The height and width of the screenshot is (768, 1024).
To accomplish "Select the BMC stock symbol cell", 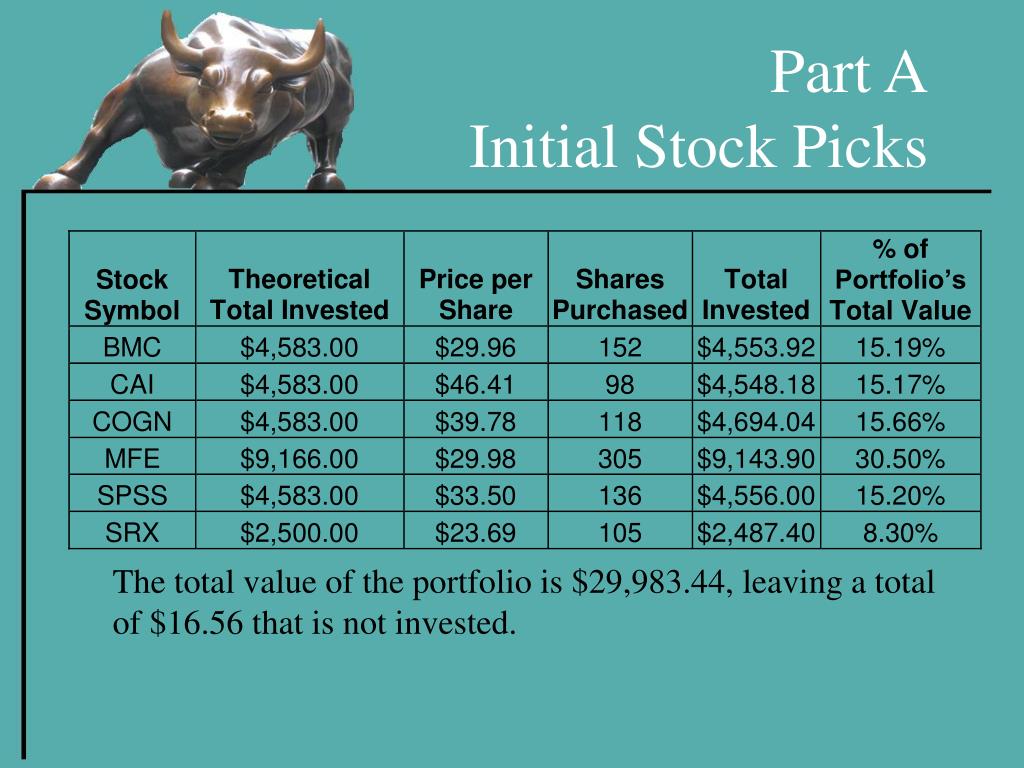I will point(132,345).
